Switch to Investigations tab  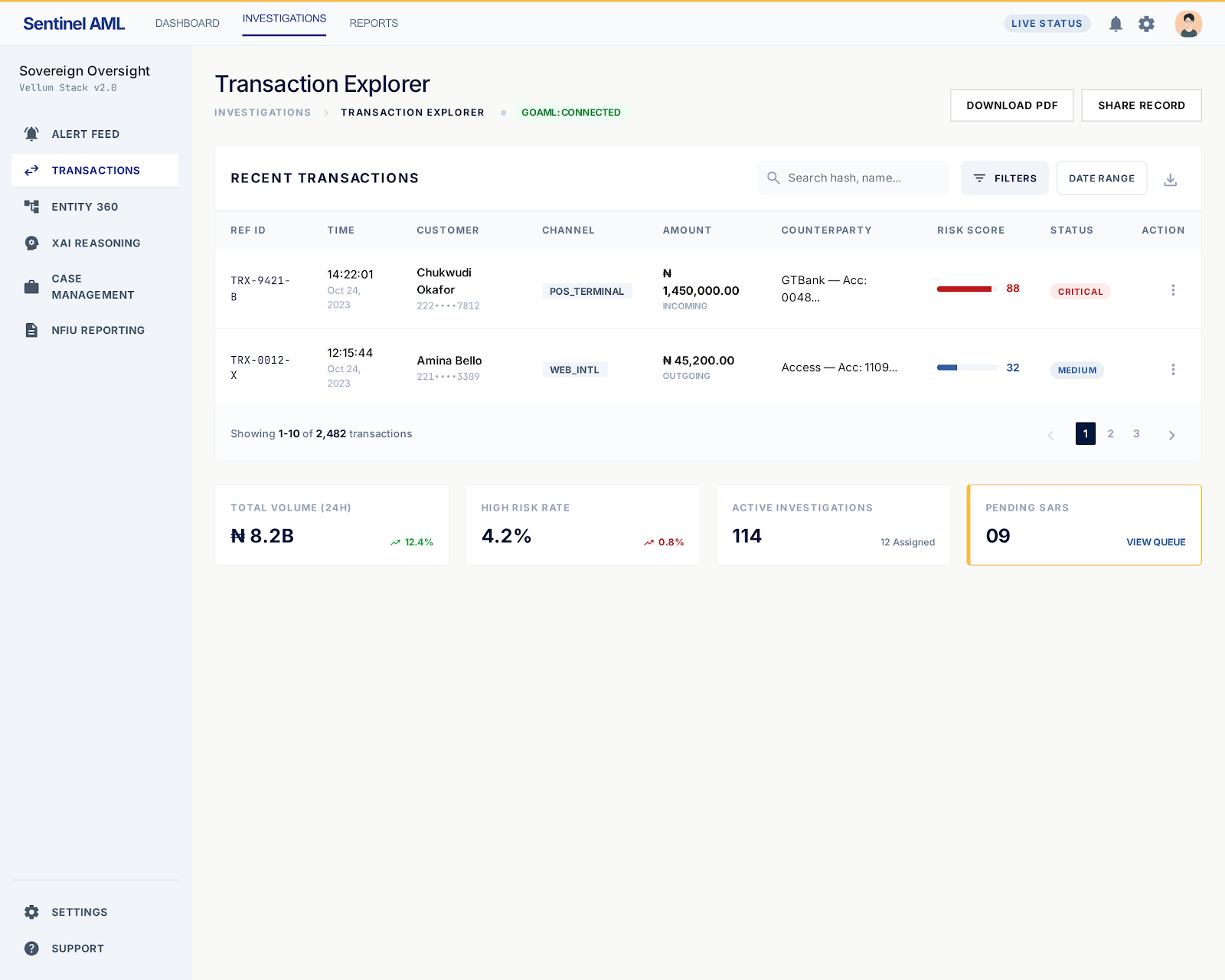pos(284,18)
